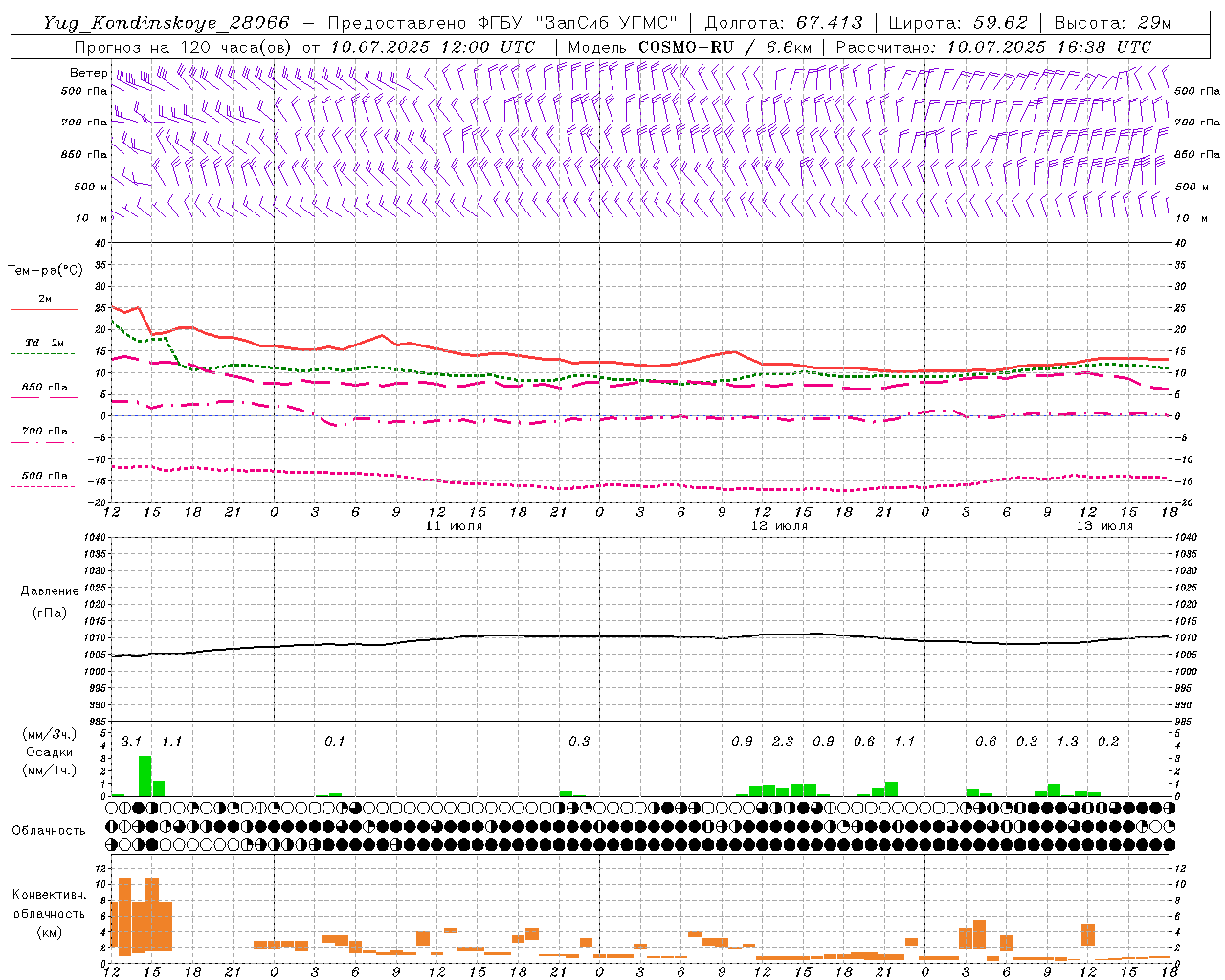Click the 0.1 precipitation total value
The height and width of the screenshot is (980, 1225).
click(x=335, y=742)
